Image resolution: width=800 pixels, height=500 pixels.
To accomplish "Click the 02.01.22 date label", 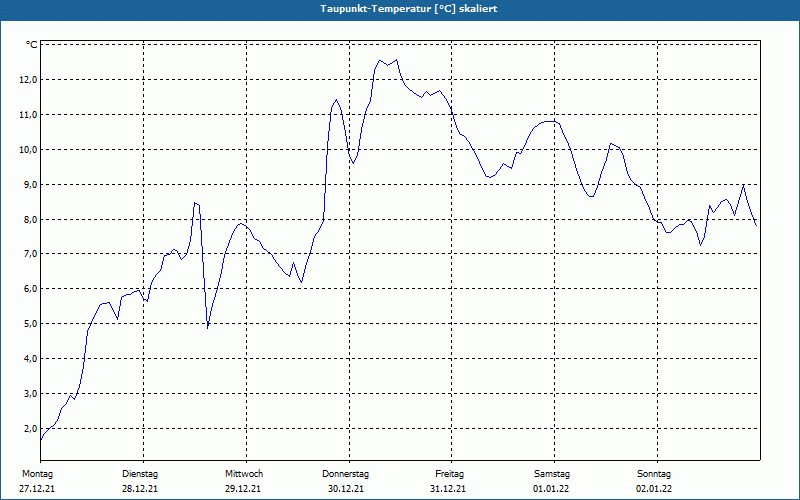I will (654, 489).
